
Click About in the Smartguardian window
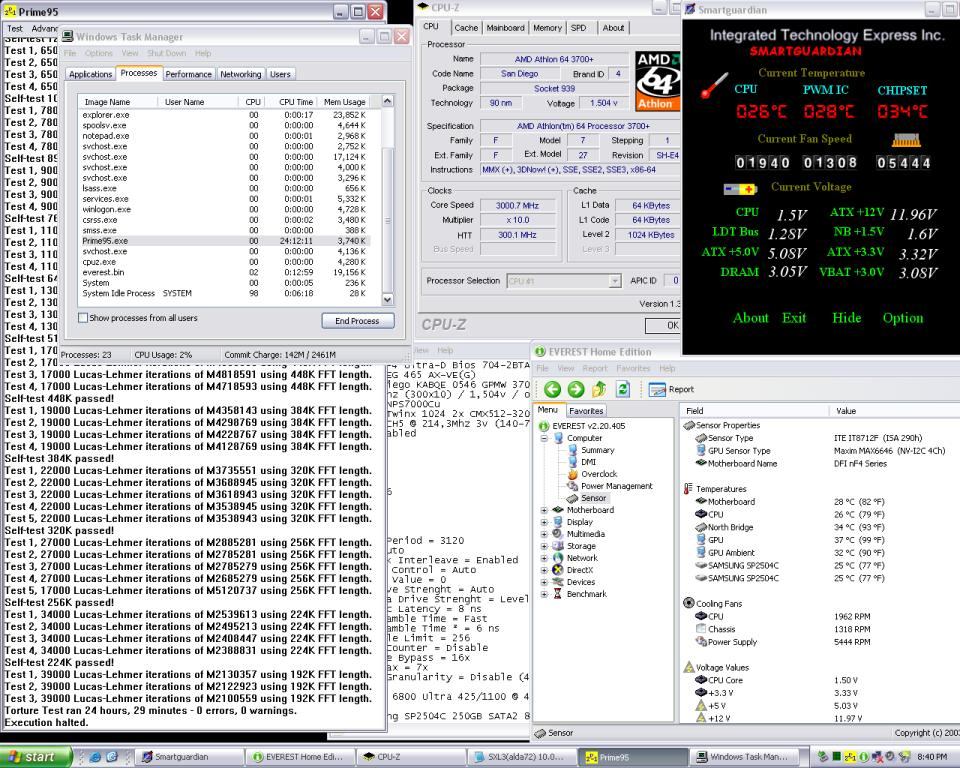coord(751,318)
